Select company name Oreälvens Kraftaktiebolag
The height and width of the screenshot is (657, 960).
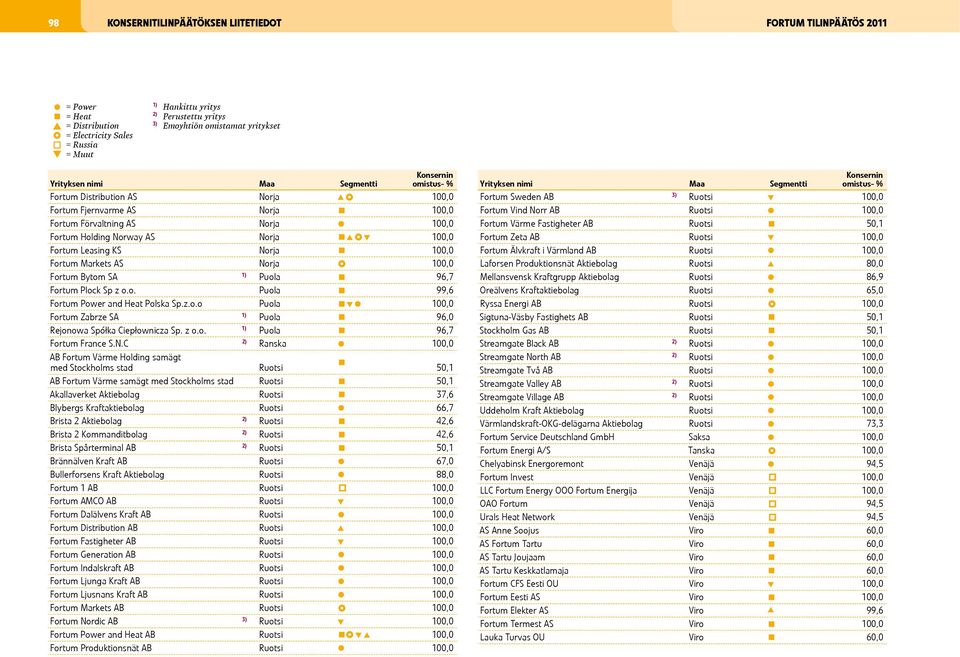pyautogui.click(x=529, y=291)
